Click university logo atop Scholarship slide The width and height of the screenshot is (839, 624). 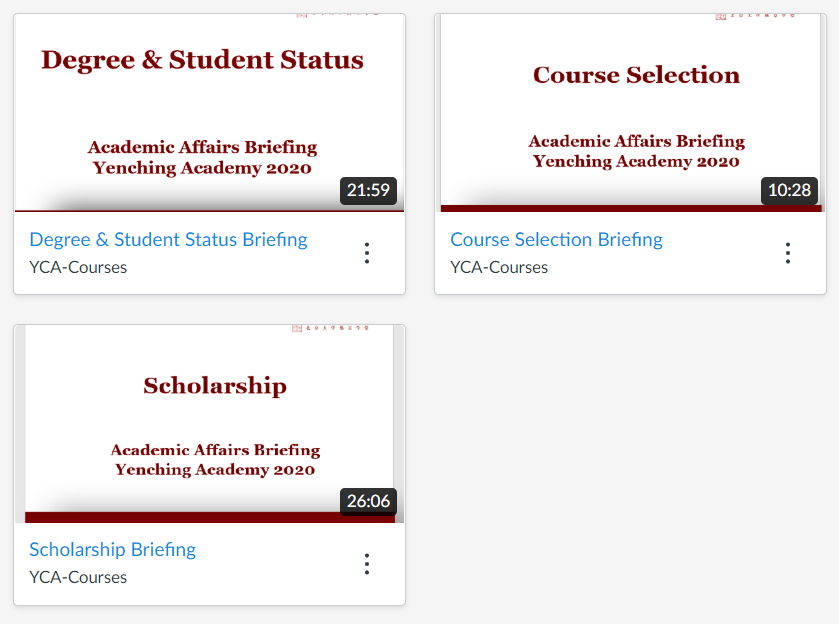(330, 328)
